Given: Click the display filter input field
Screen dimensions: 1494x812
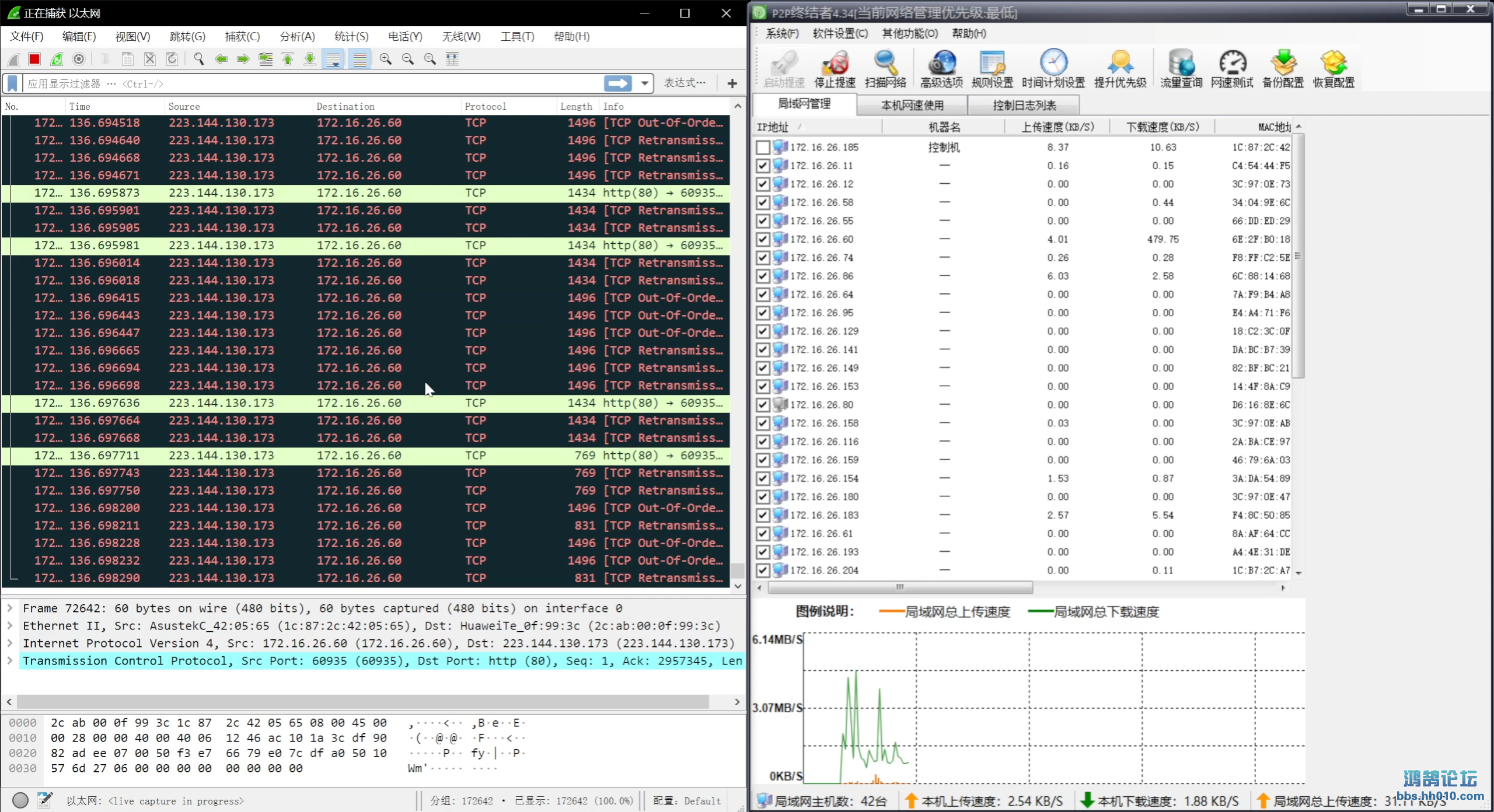Looking at the screenshot, I should pyautogui.click(x=313, y=83).
